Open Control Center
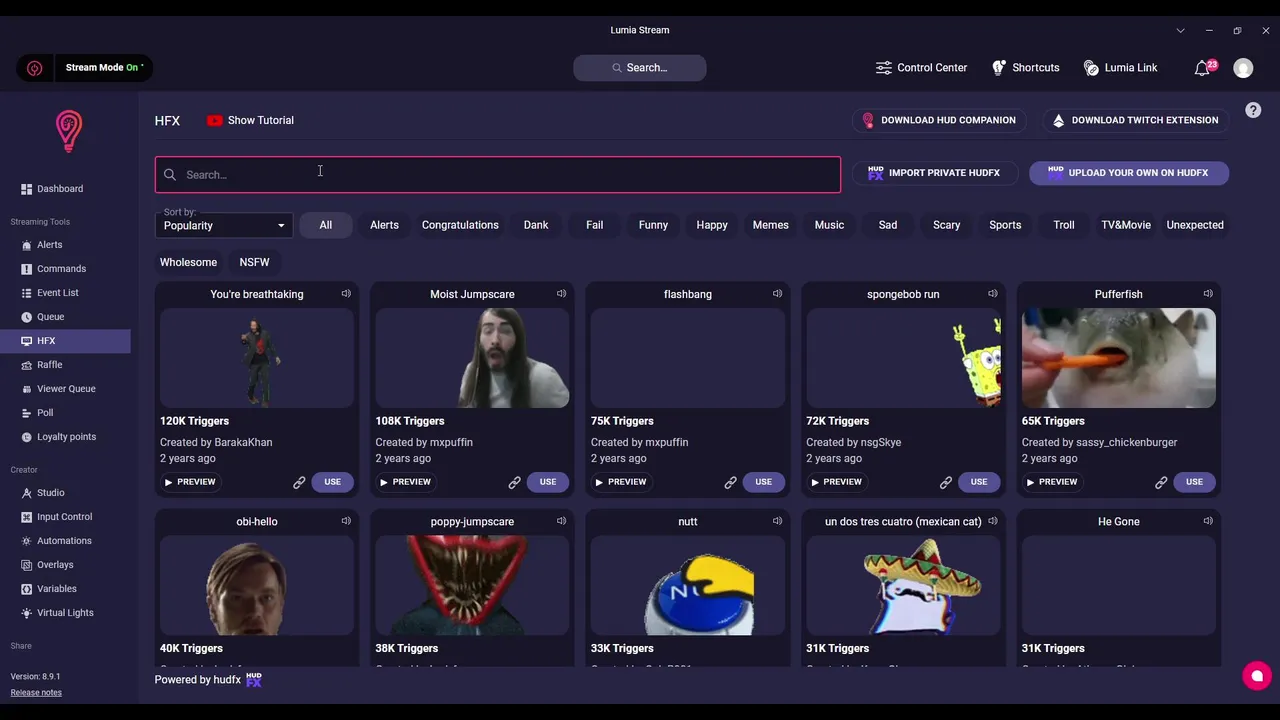This screenshot has height=720, width=1280. 921,68
